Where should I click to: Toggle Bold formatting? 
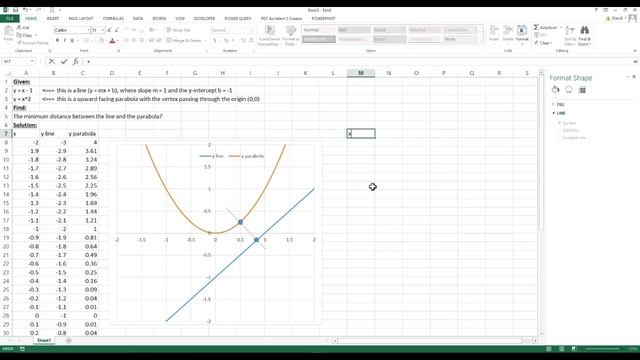57,40
